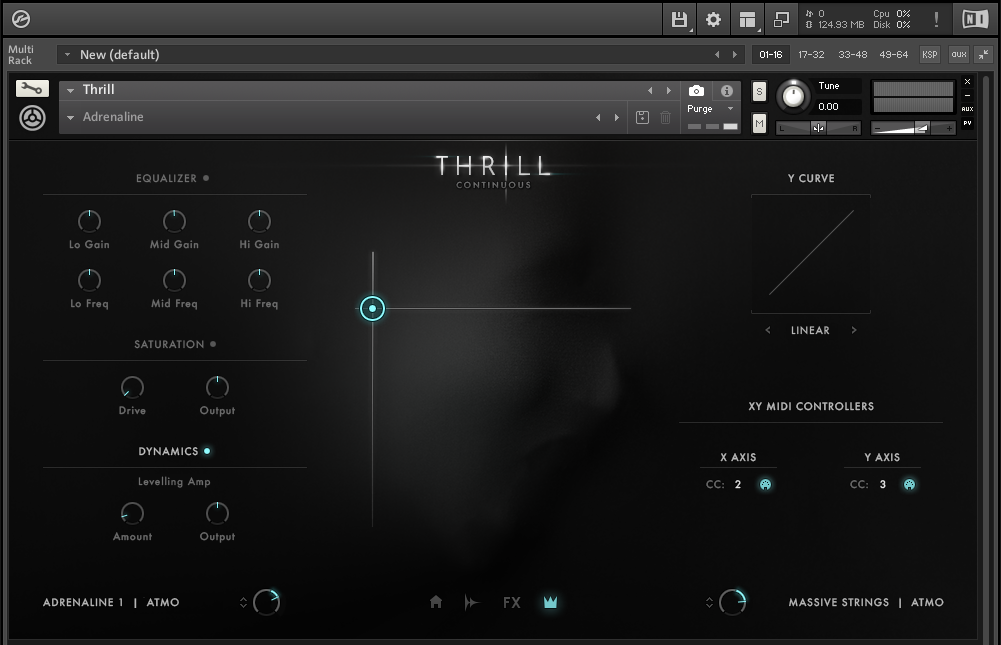The height and width of the screenshot is (645, 1001).
Task: Click the pan slider
Action: [818, 128]
